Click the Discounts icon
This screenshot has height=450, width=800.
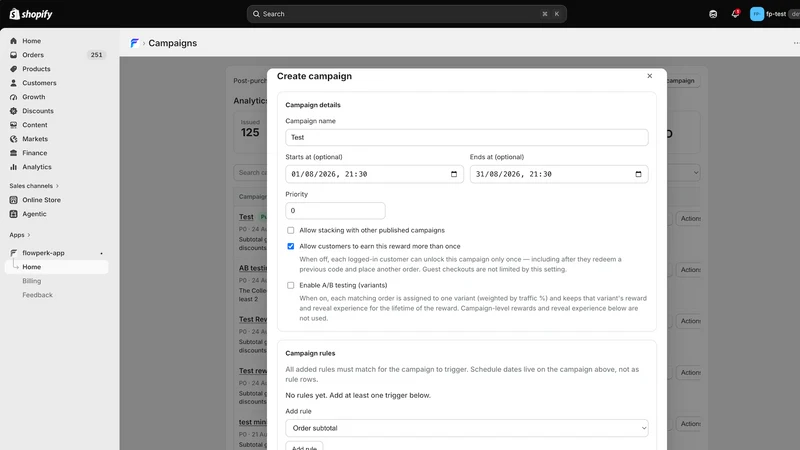point(13,111)
